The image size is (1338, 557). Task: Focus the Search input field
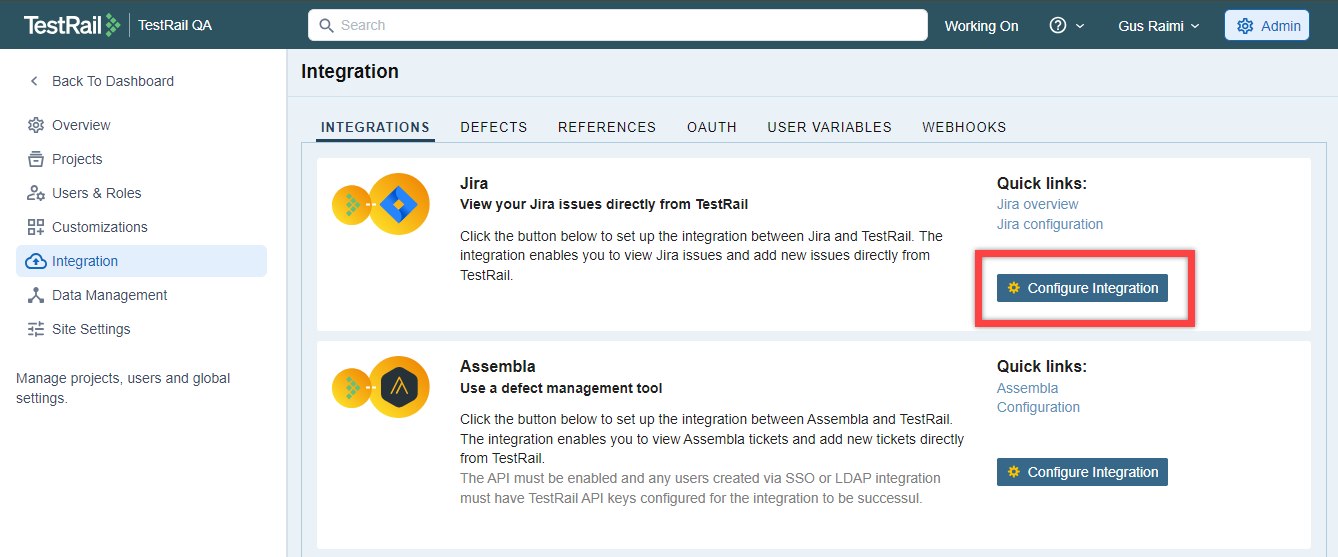coord(618,25)
